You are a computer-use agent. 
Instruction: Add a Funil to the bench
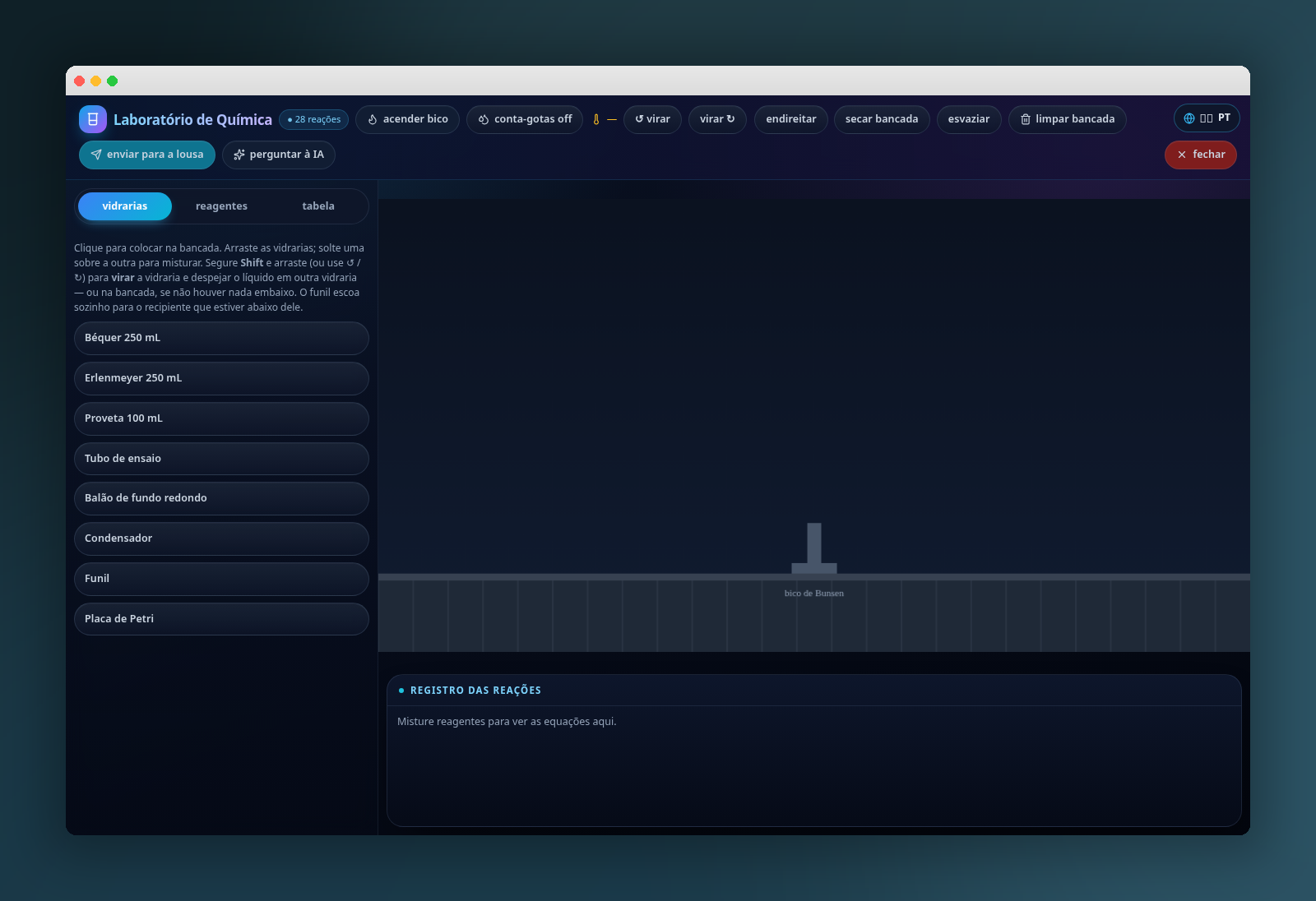coord(221,579)
